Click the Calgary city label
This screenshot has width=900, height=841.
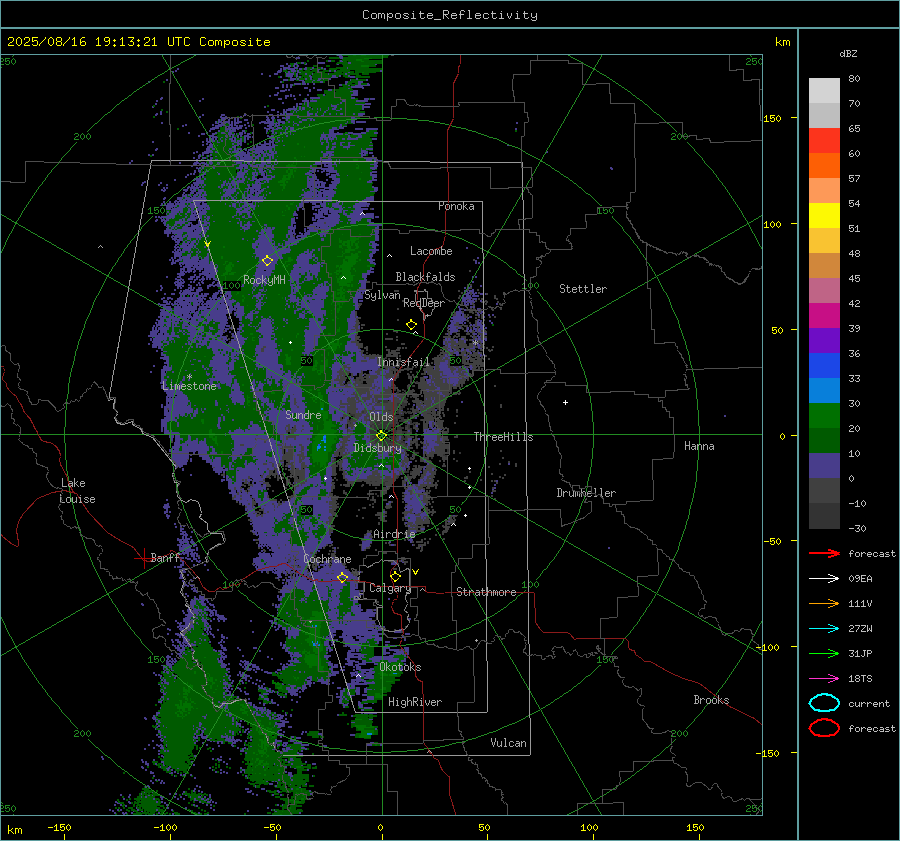390,588
